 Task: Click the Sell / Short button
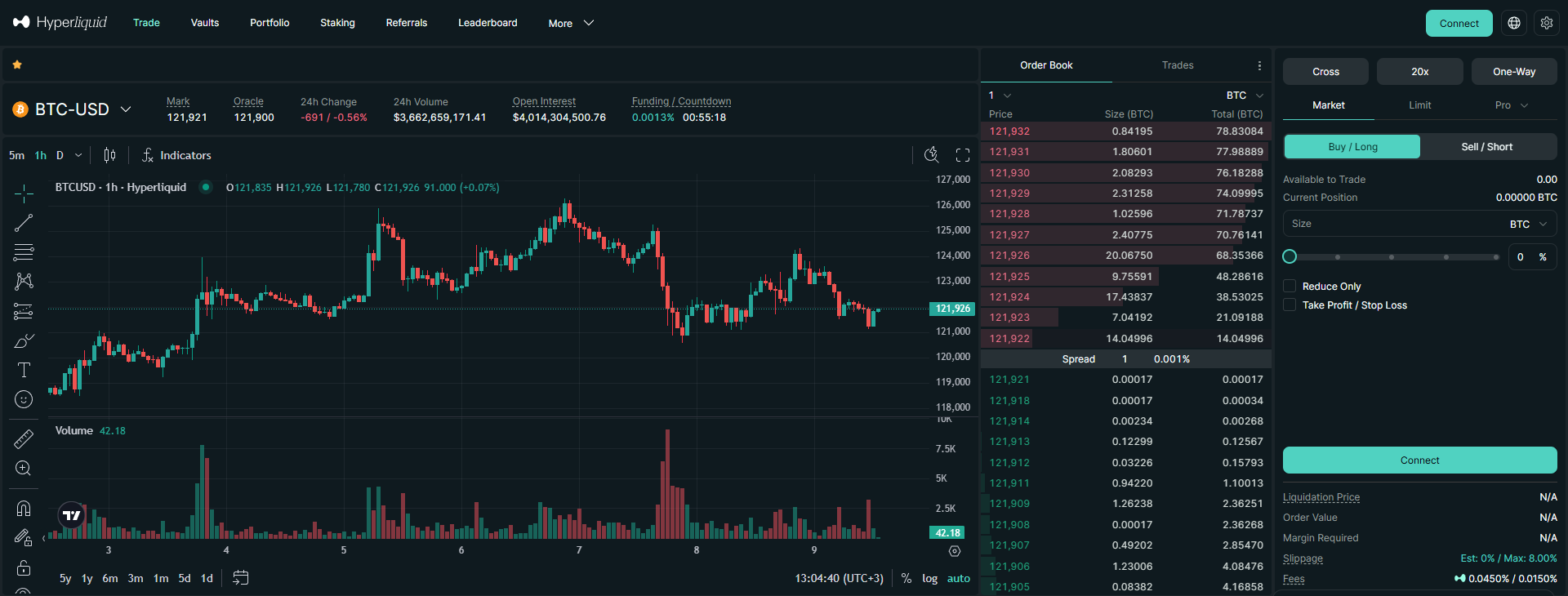[1486, 147]
